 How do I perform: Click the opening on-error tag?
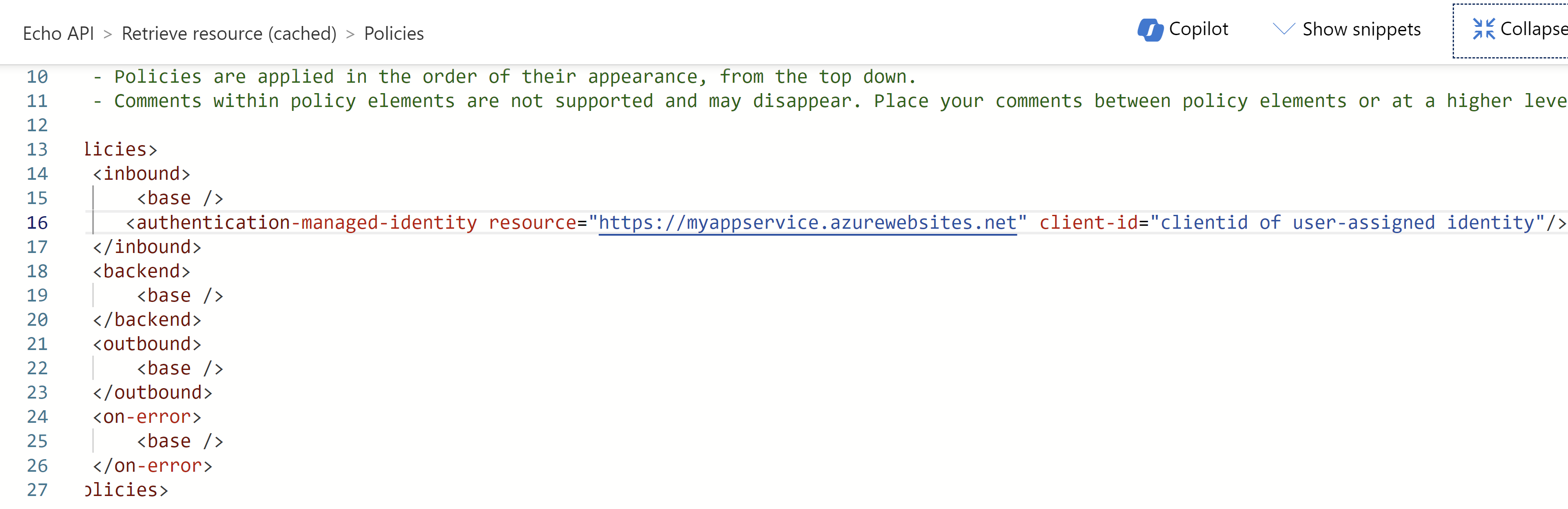tap(147, 417)
